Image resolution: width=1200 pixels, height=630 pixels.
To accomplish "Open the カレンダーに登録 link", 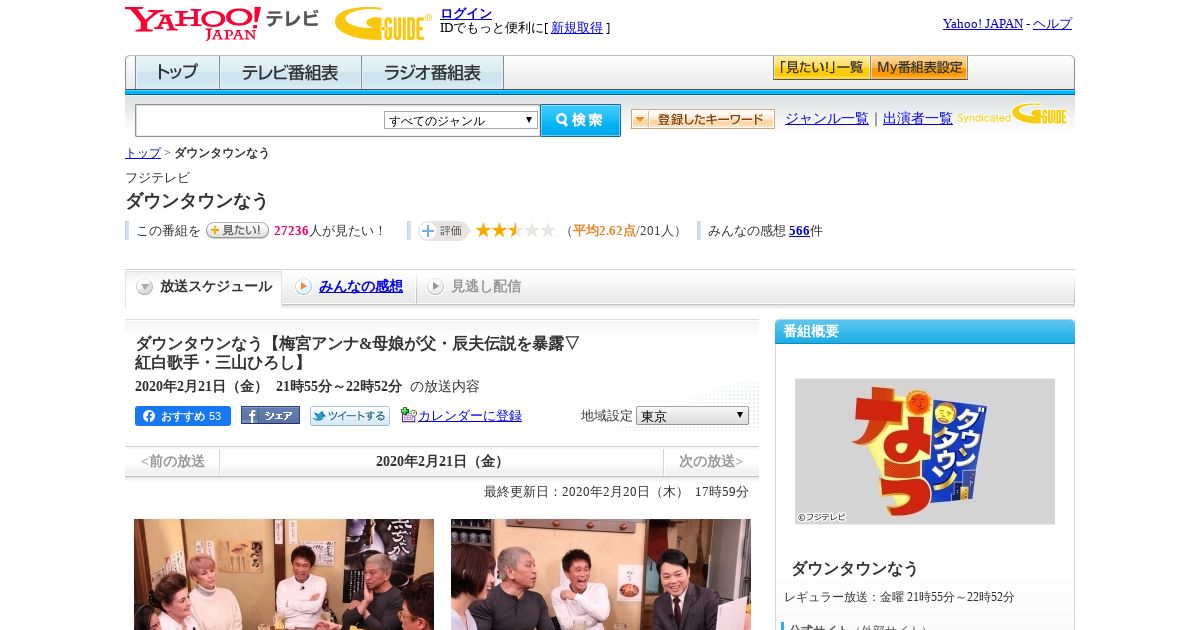I will (x=470, y=416).
